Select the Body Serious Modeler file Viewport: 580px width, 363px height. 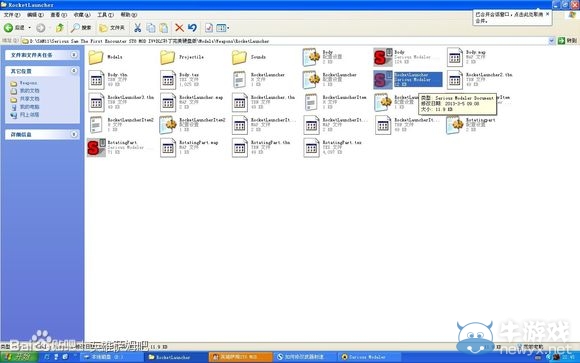407,57
